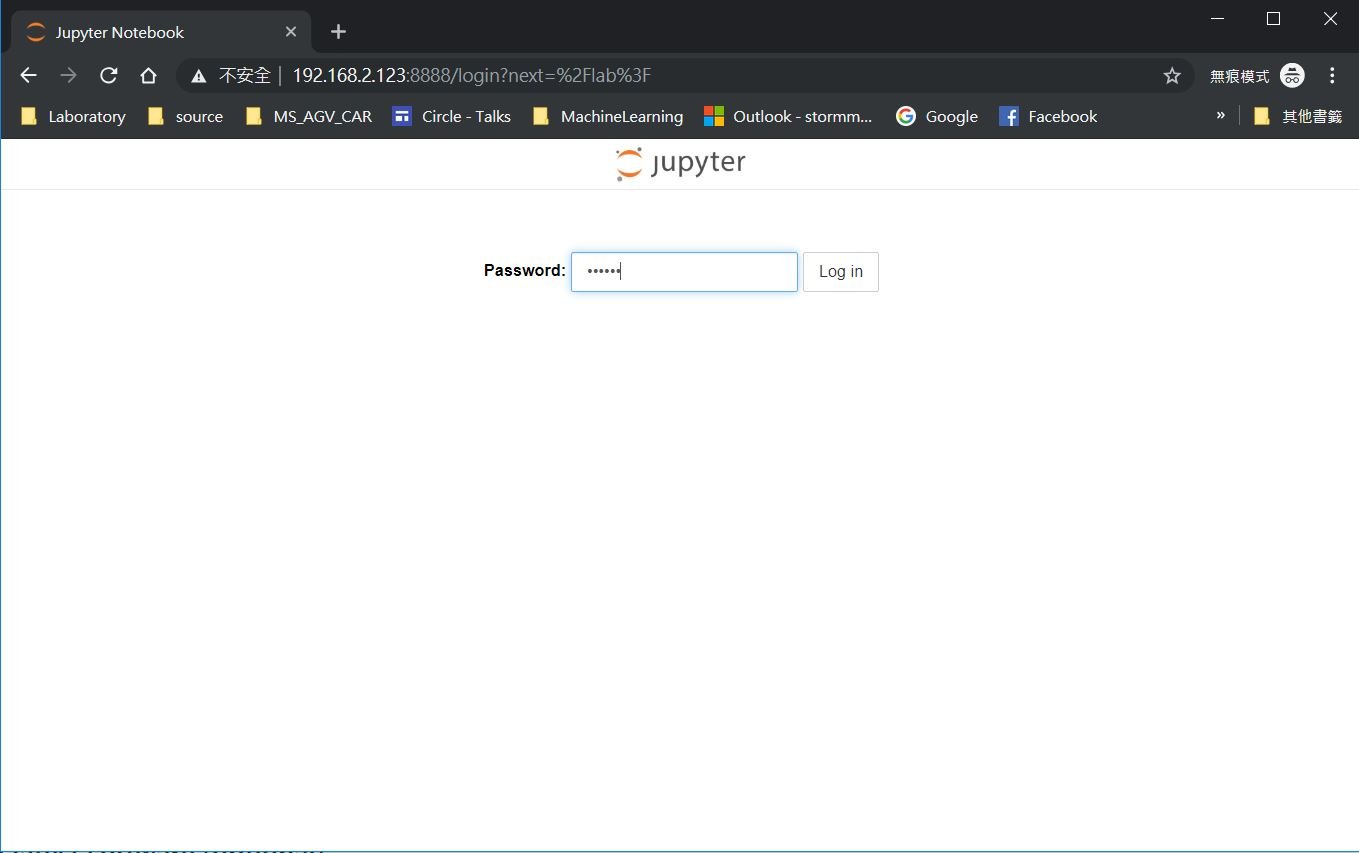This screenshot has width=1359, height=853.
Task: Expand the hidden bookmarks chevron
Action: [1220, 116]
